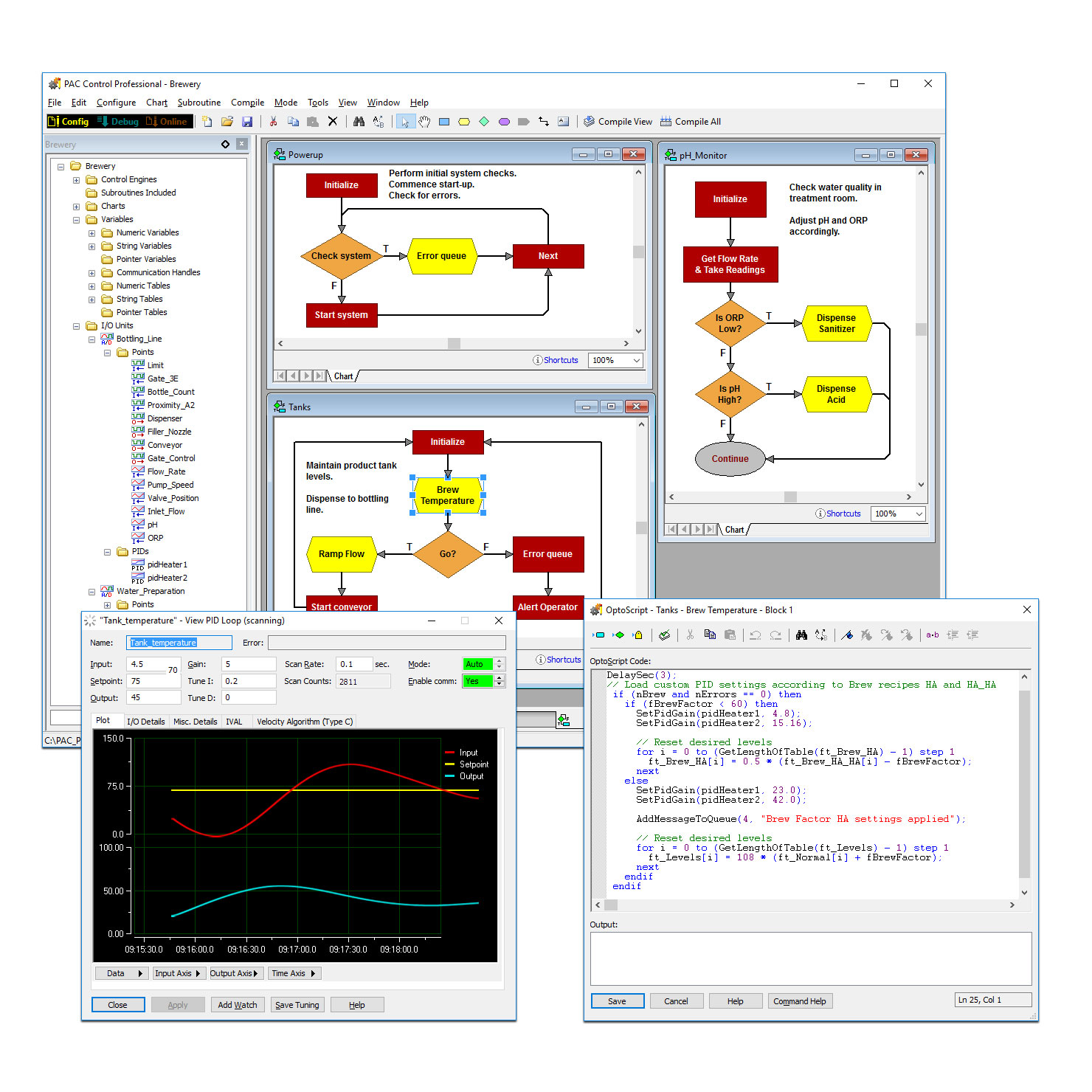Expand the Numeric Variables tree node
This screenshot has width=1092, height=1092.
pos(91,233)
